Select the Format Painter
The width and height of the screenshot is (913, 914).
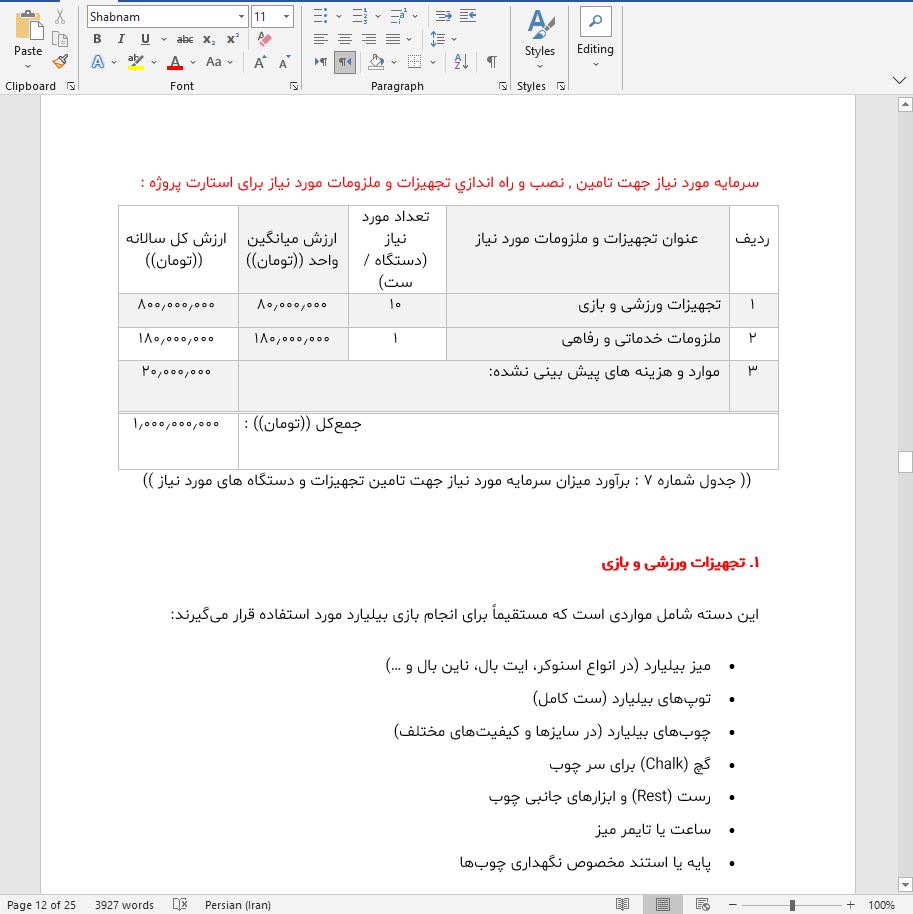tap(60, 62)
